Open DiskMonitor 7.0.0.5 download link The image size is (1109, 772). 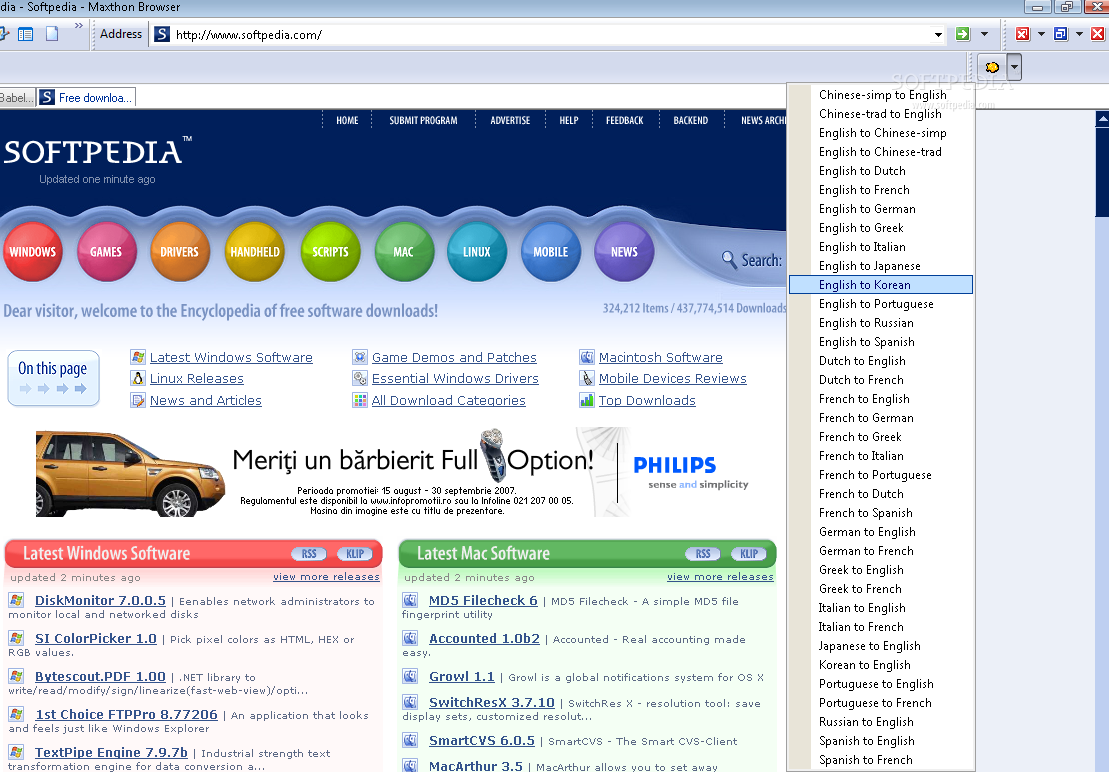tap(100, 601)
